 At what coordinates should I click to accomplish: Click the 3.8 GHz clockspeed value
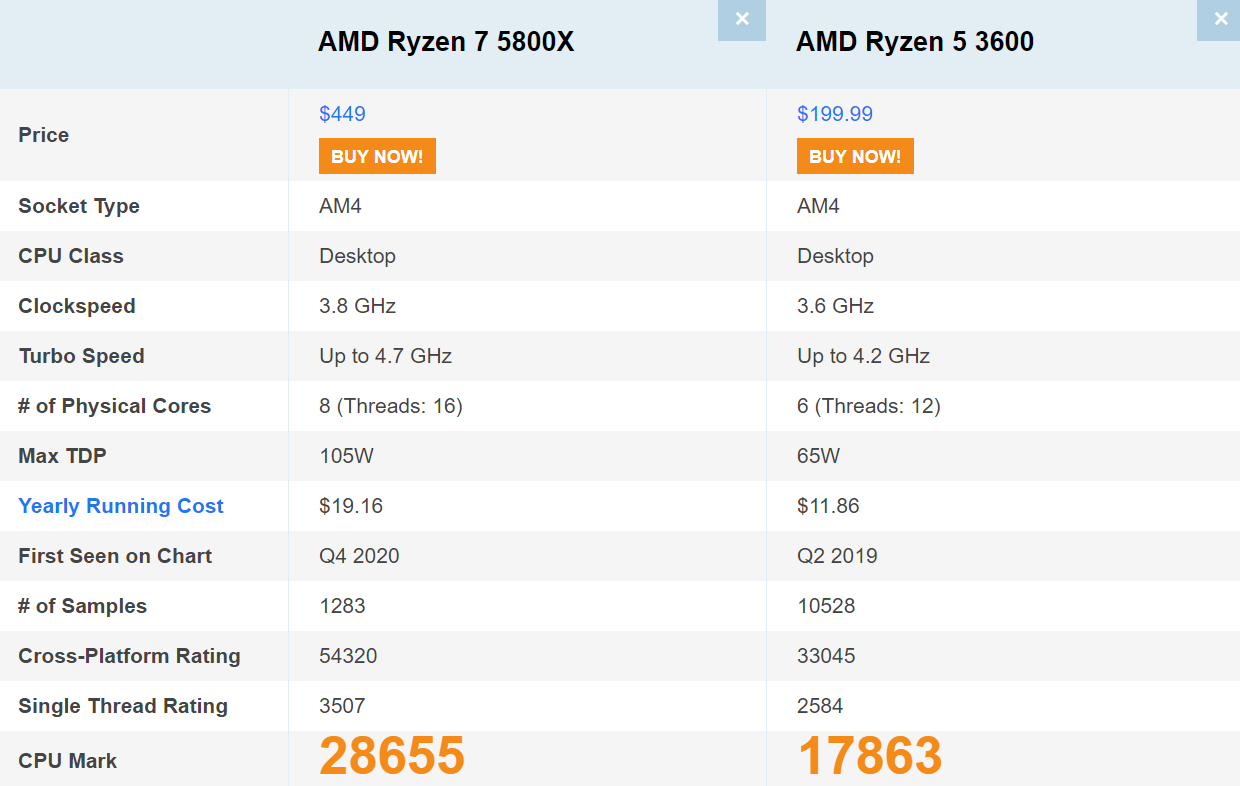(358, 306)
